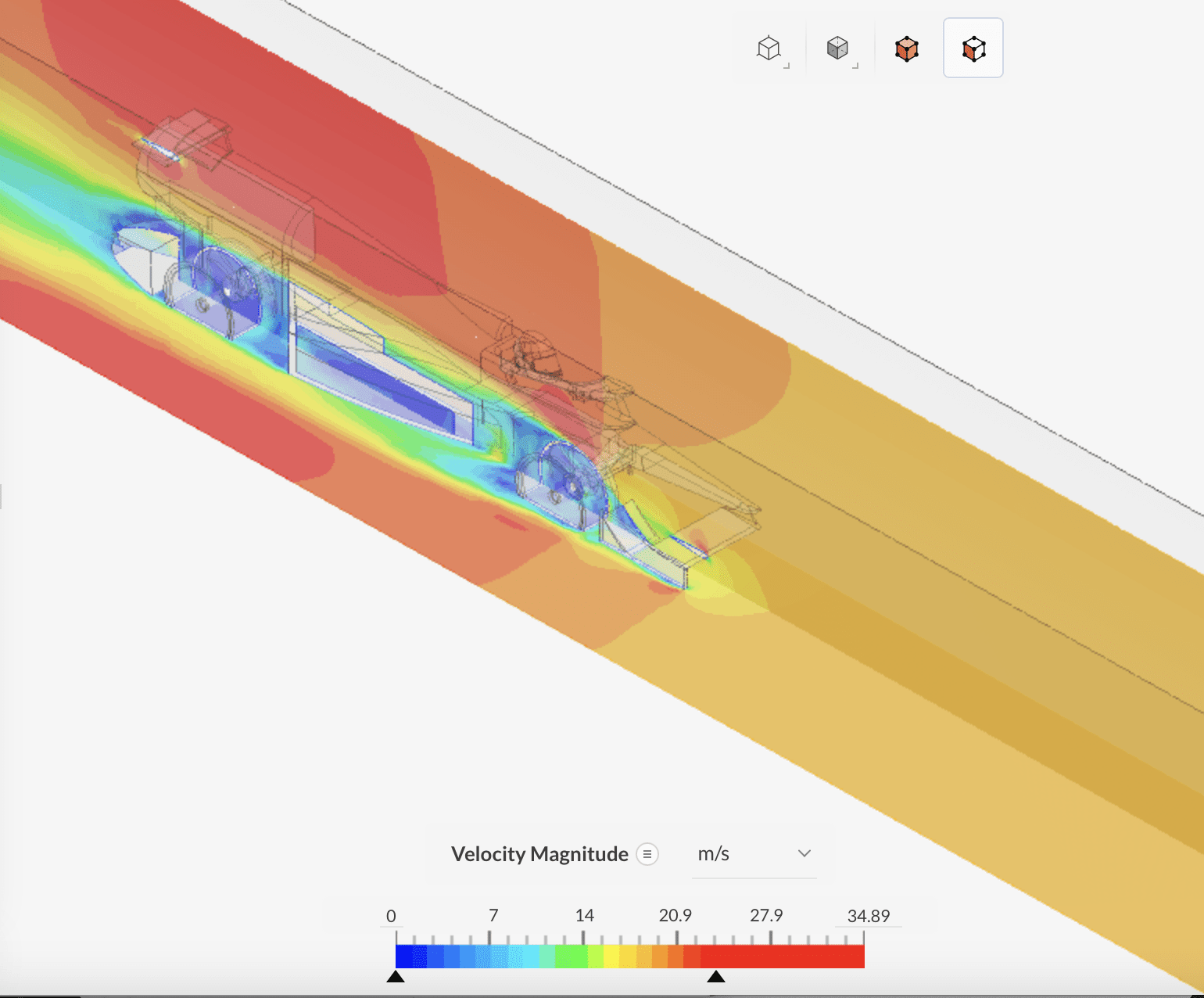Click the Velocity Magnitude field label

[x=539, y=854]
